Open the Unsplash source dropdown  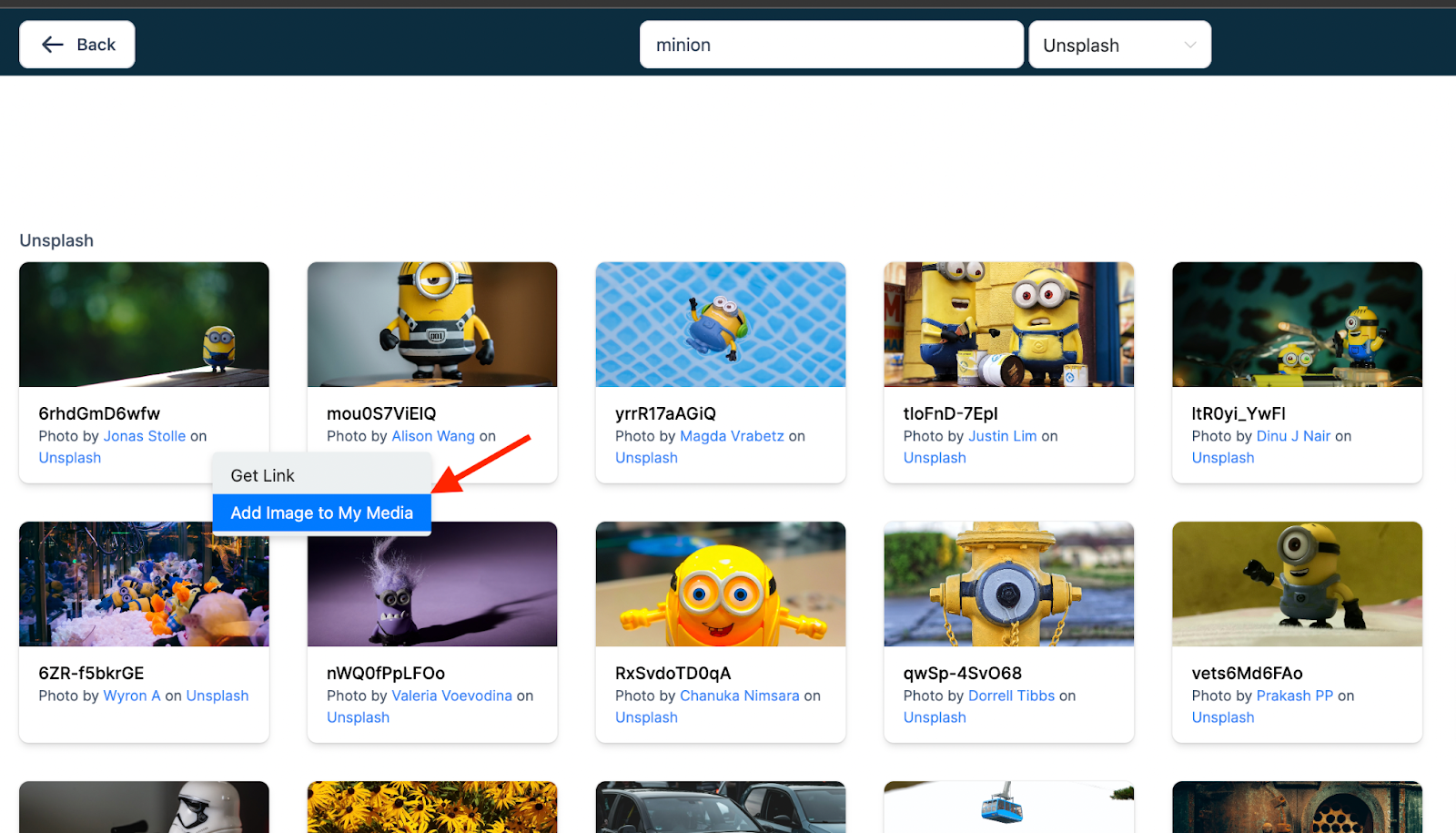click(1118, 44)
